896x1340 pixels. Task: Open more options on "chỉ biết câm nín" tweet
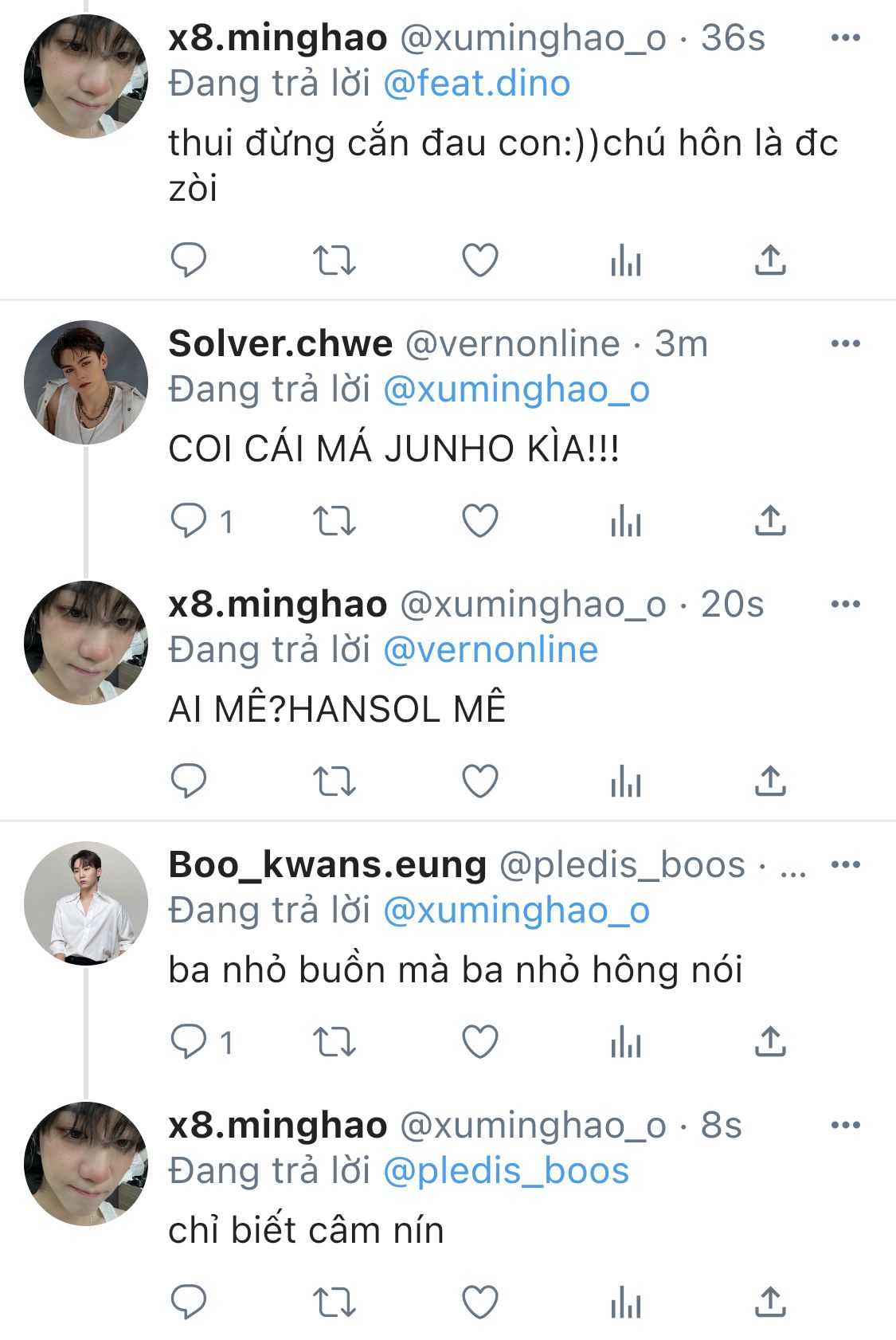tap(845, 1125)
